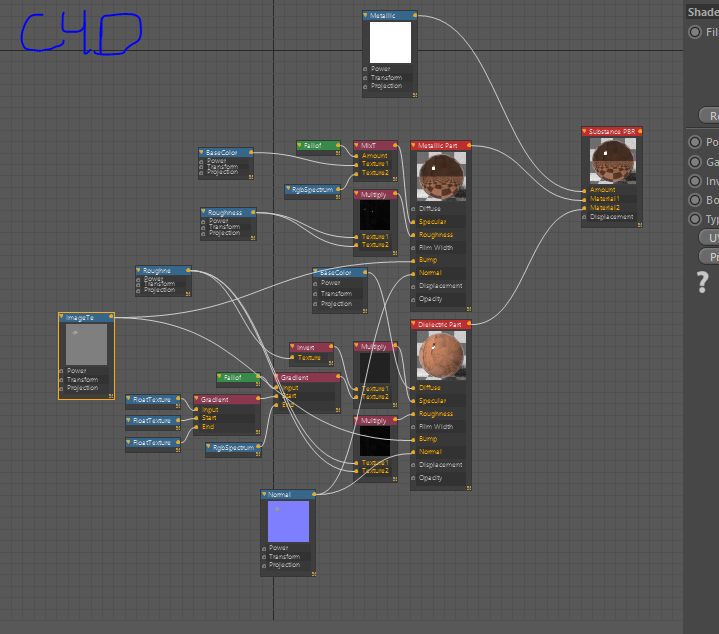Click the Substance PBR Amount input port
This screenshot has width=719, height=634.
point(584,191)
